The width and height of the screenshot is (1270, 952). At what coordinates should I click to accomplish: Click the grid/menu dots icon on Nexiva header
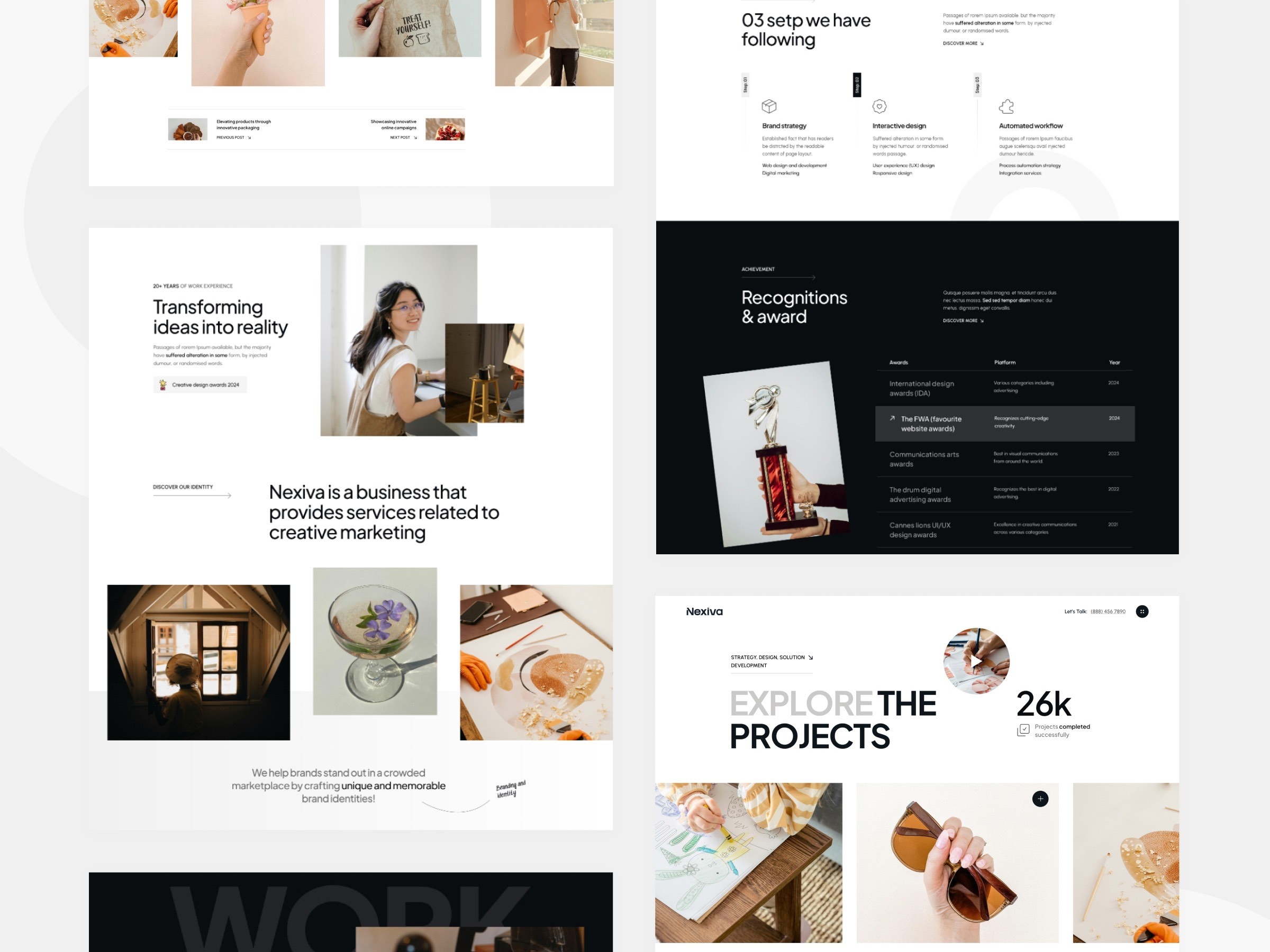1140,611
